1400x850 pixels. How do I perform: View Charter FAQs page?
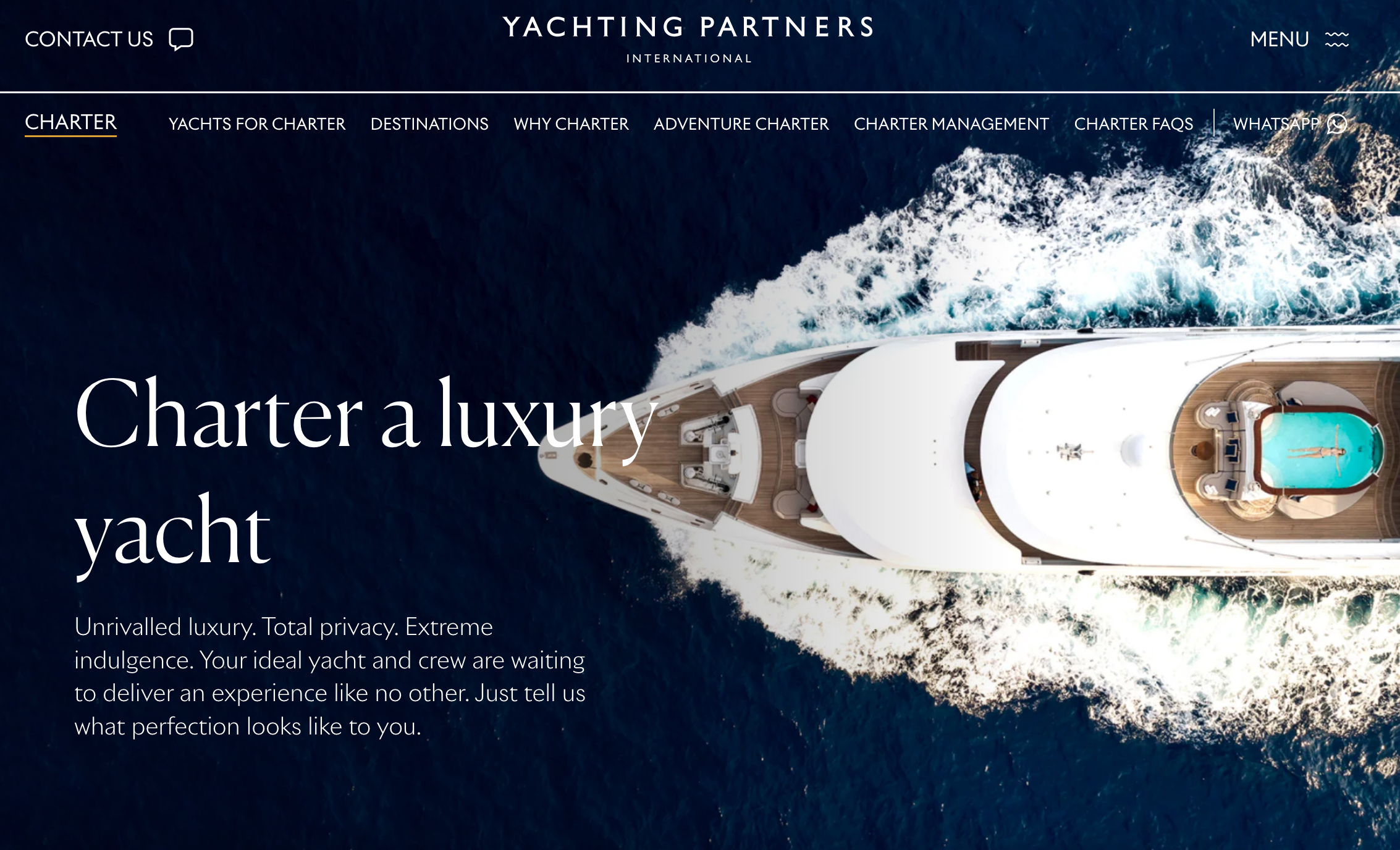click(x=1134, y=124)
